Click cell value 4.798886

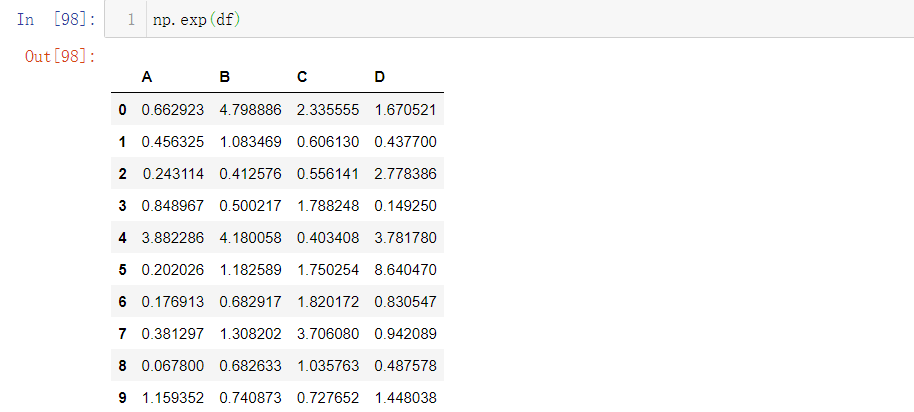[x=251, y=110]
